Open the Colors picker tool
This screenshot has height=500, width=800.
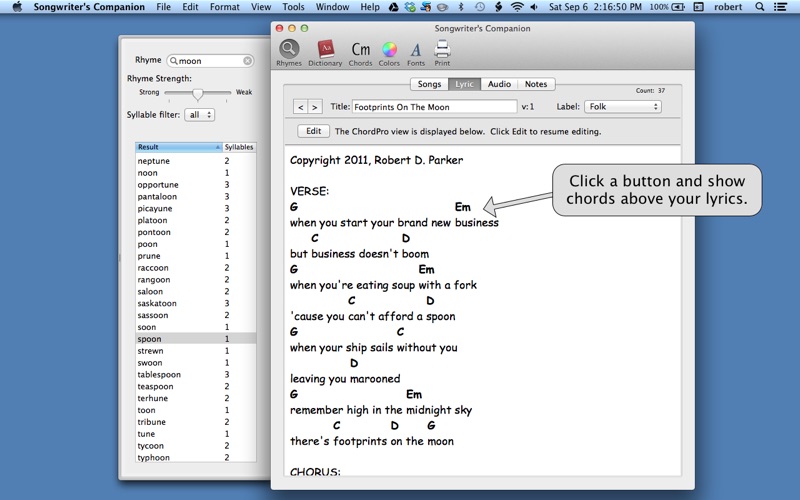click(x=389, y=53)
